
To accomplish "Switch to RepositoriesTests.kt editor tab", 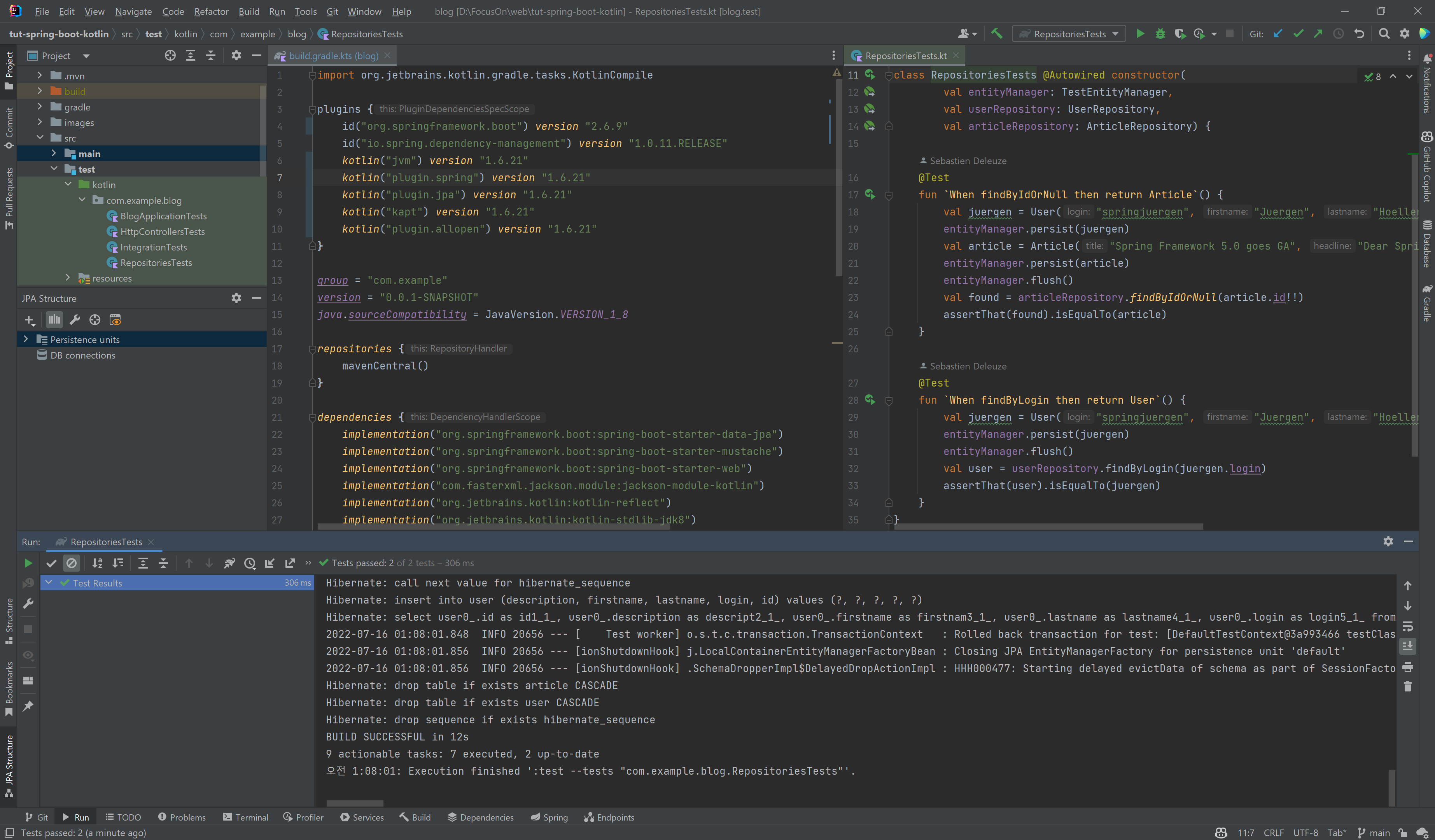I will click(905, 55).
